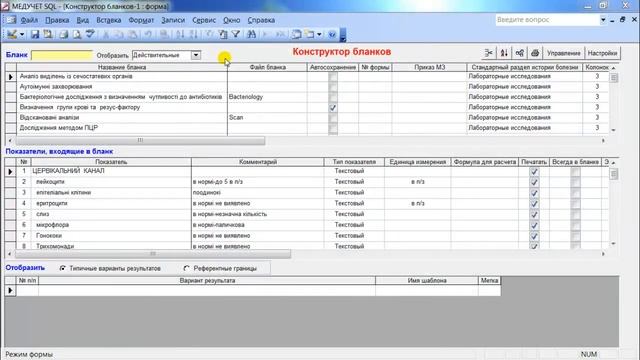640x360 pixels.
Task: Toggle Печатать checkbox for лейкоцити row
Action: pos(534,182)
